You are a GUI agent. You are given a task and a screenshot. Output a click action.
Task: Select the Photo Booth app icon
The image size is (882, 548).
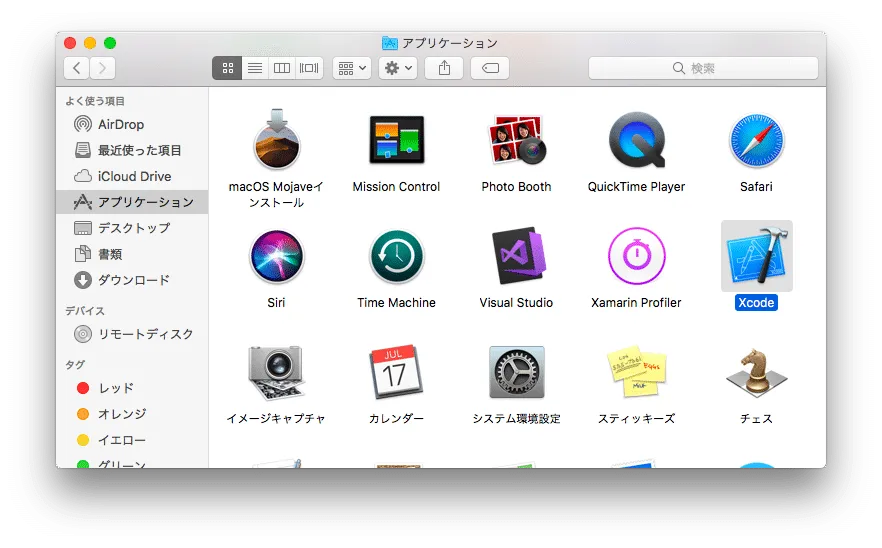516,140
